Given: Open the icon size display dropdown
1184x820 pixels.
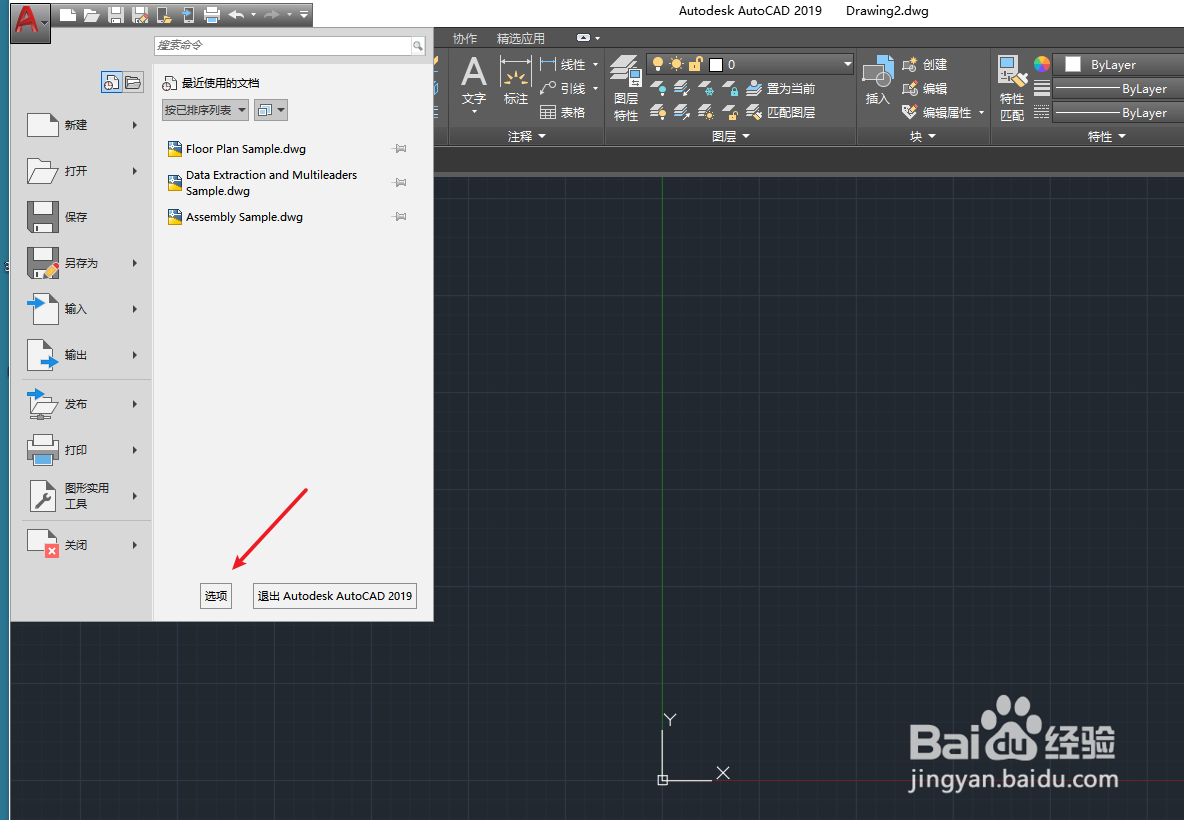Looking at the screenshot, I should point(271,110).
